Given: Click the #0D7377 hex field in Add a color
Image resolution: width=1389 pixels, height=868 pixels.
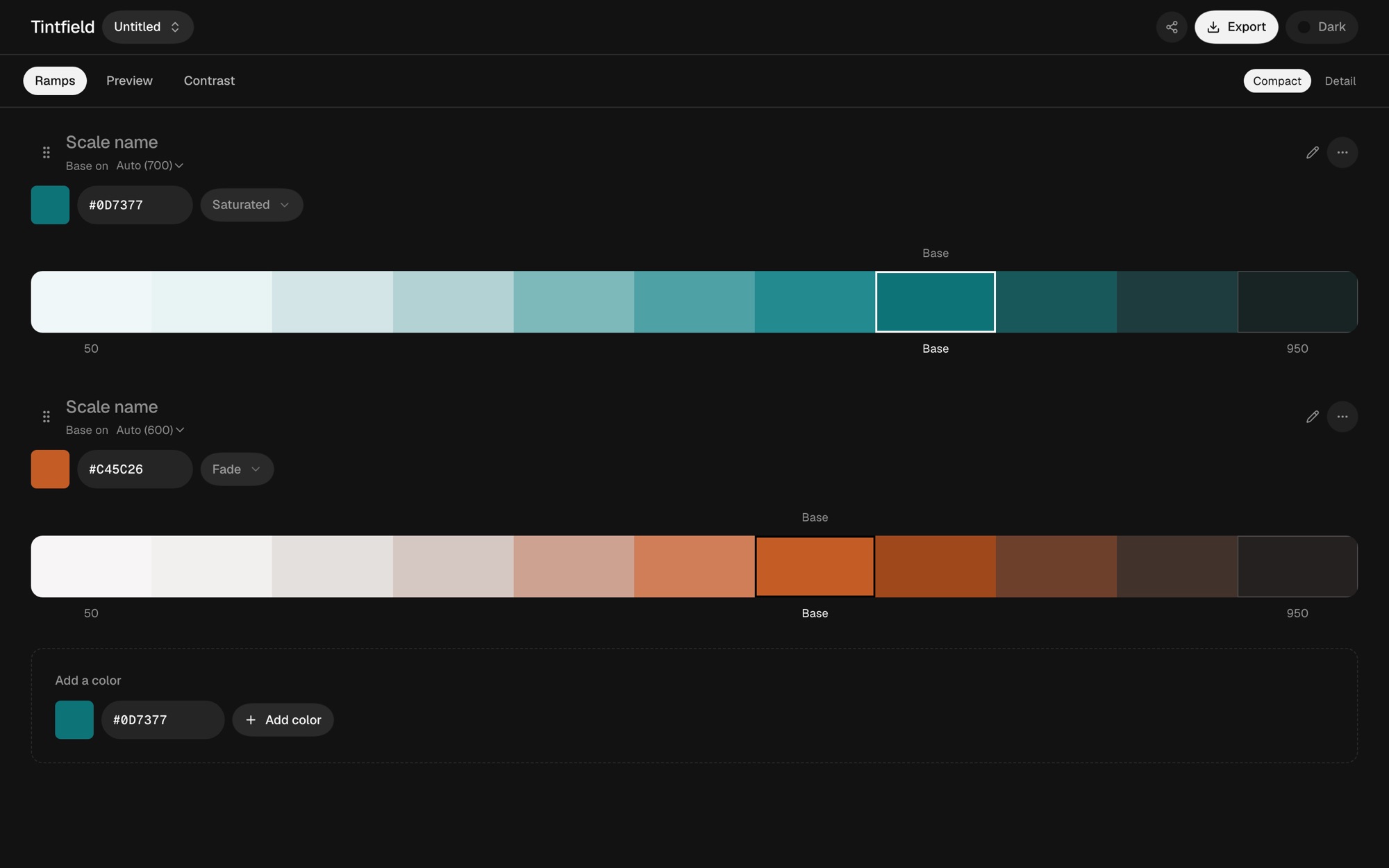Looking at the screenshot, I should pyautogui.click(x=163, y=720).
